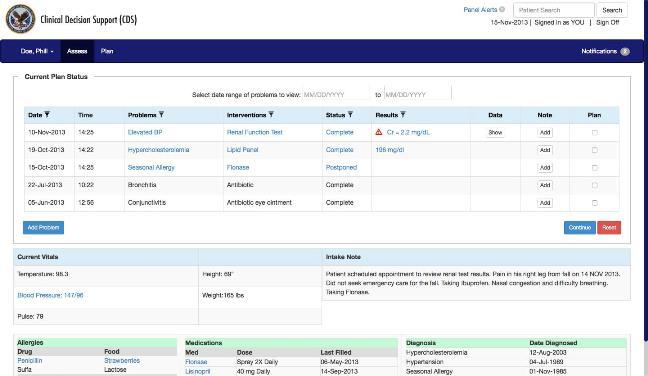Viewport: 648px width, 376px height.
Task: Select the Sulfa drug allergy entry
Action: point(24,369)
